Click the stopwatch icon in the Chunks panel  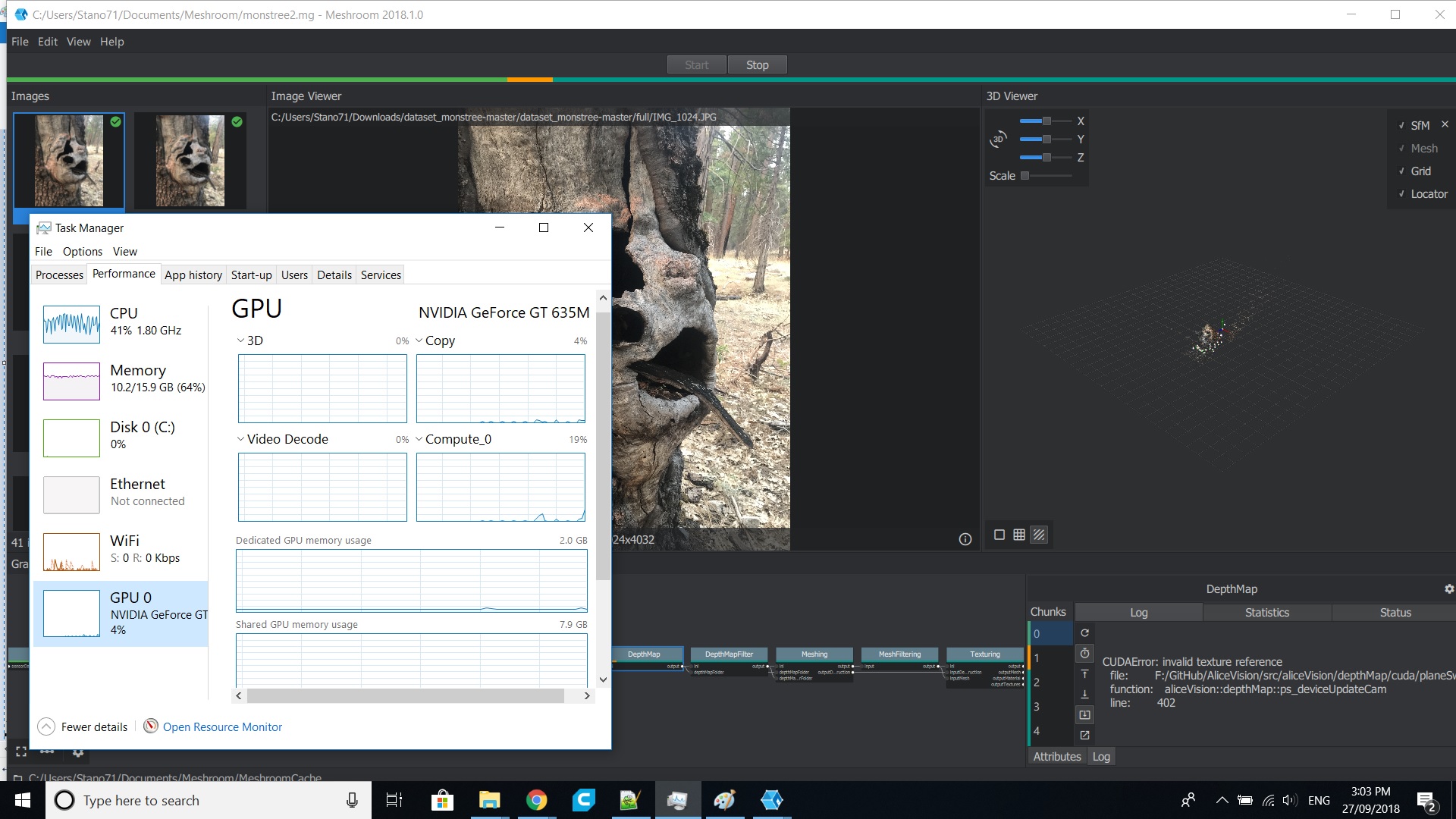1084,654
